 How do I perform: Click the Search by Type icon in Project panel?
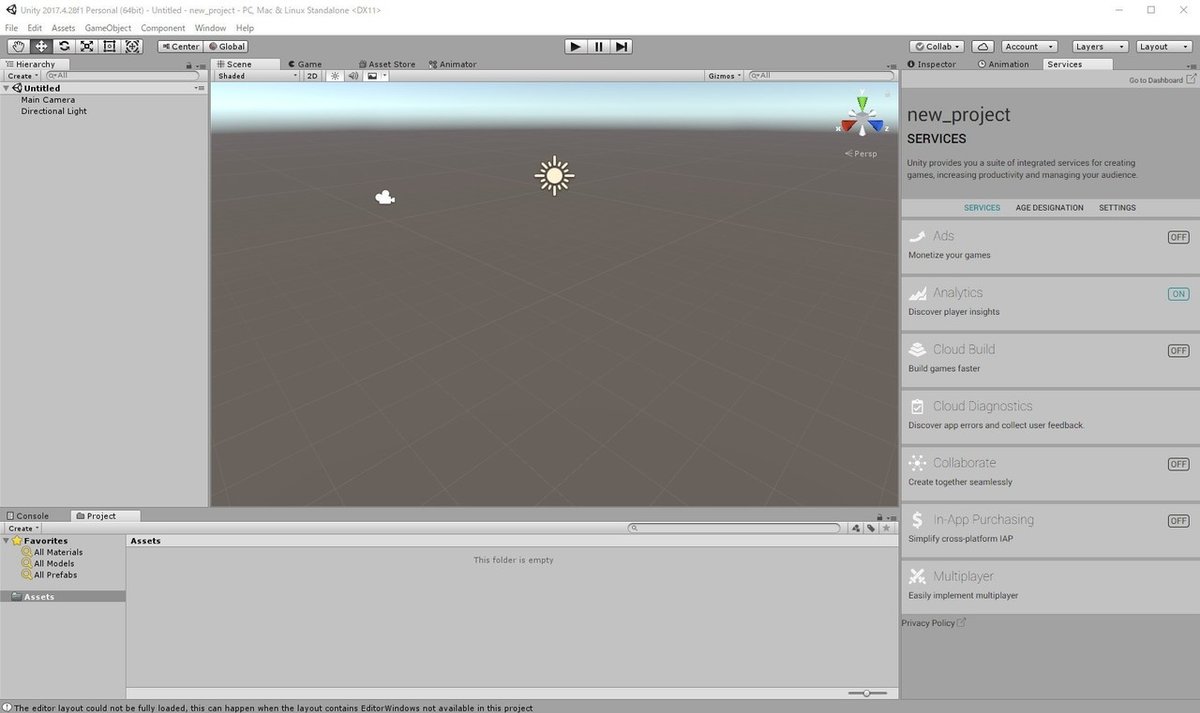[x=855, y=528]
